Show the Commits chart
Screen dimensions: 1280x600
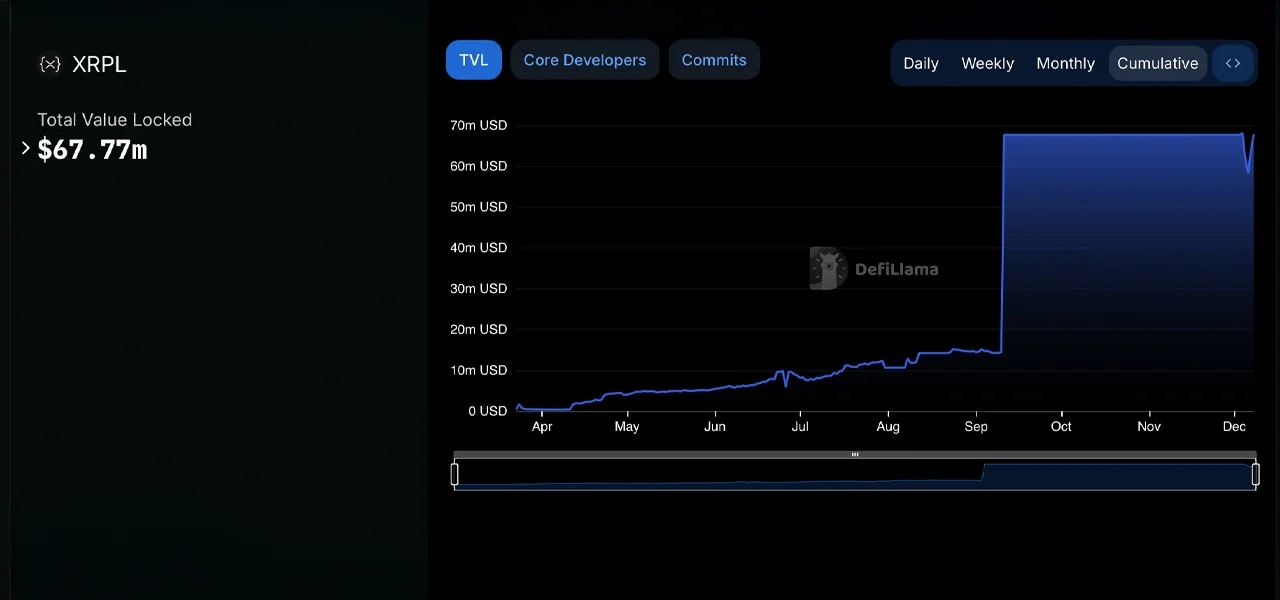[714, 60]
